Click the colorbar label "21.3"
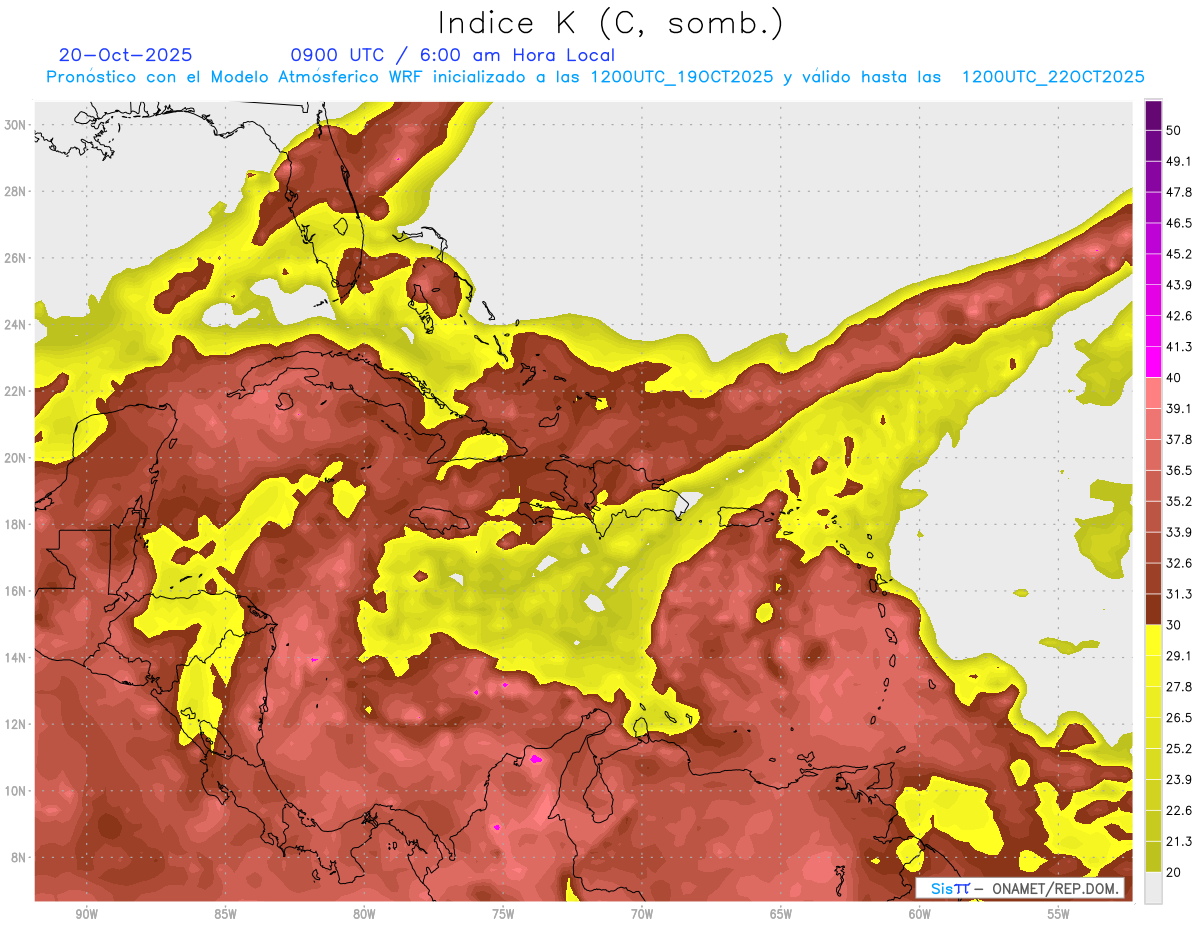1200x927 pixels. tap(1179, 842)
